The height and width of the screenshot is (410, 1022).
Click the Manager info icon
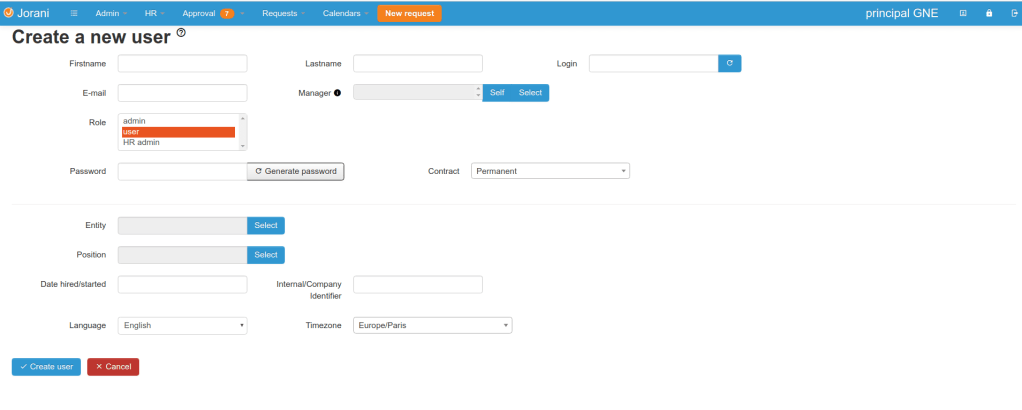pos(337,93)
